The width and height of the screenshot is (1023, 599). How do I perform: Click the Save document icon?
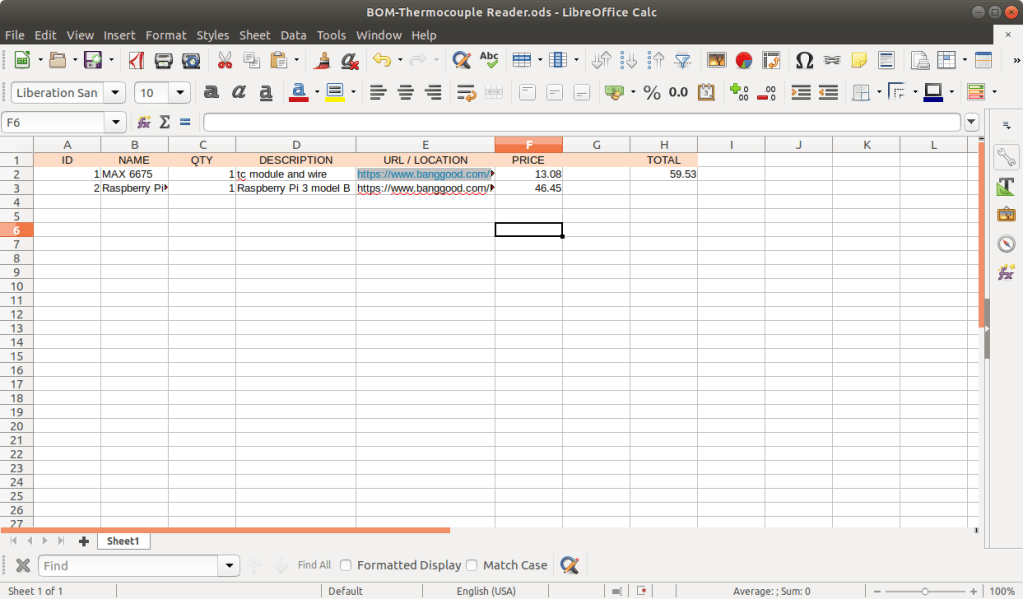pos(92,60)
